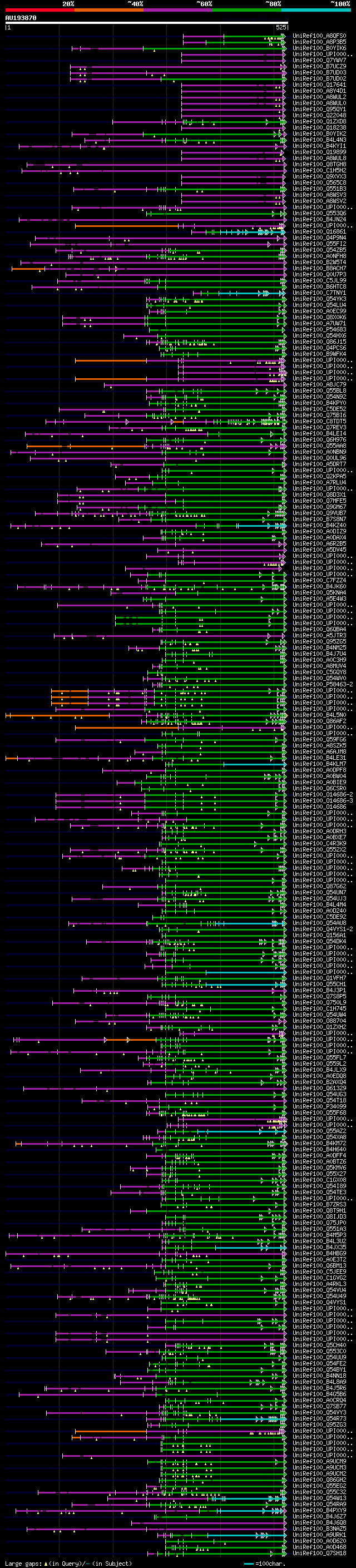Click the UniRef100_Q16861 label
Viewport: 356px width, 1568px height.
tap(319, 232)
